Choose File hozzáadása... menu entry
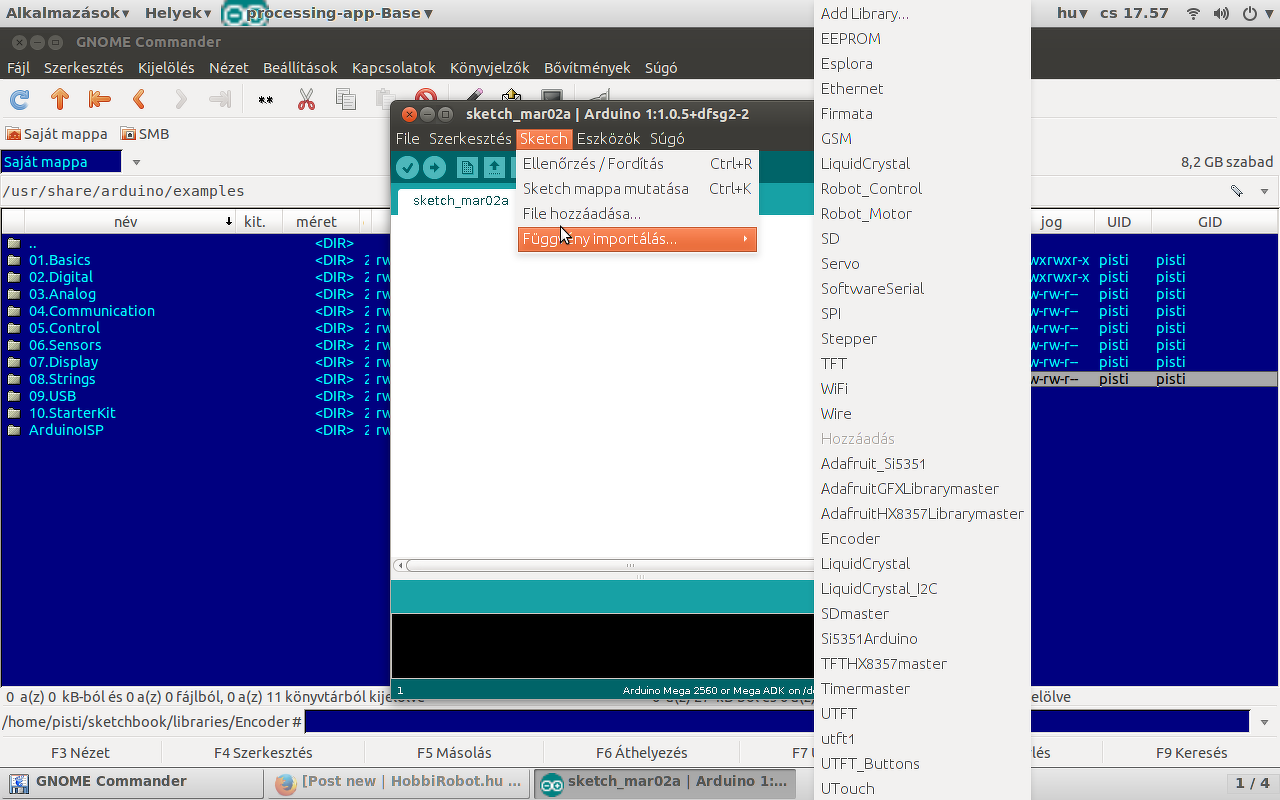 (x=637, y=214)
